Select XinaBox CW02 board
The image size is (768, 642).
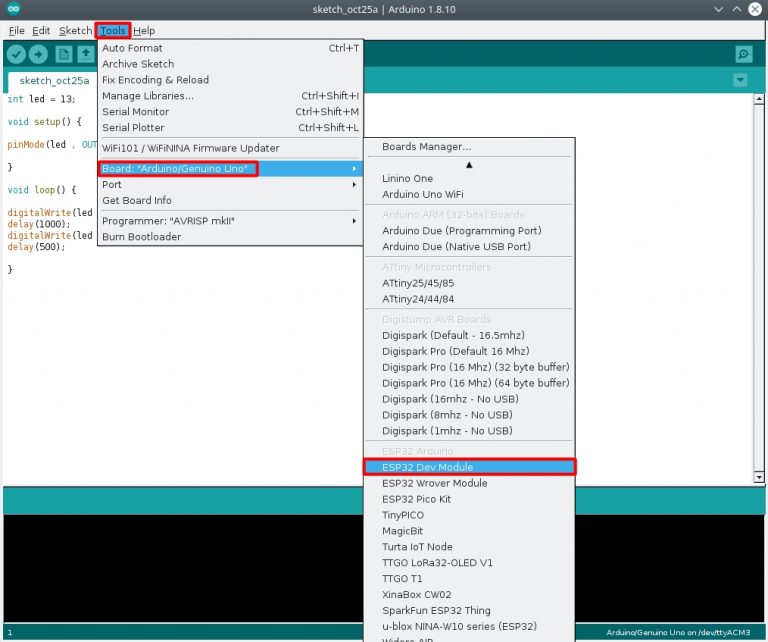click(469, 594)
